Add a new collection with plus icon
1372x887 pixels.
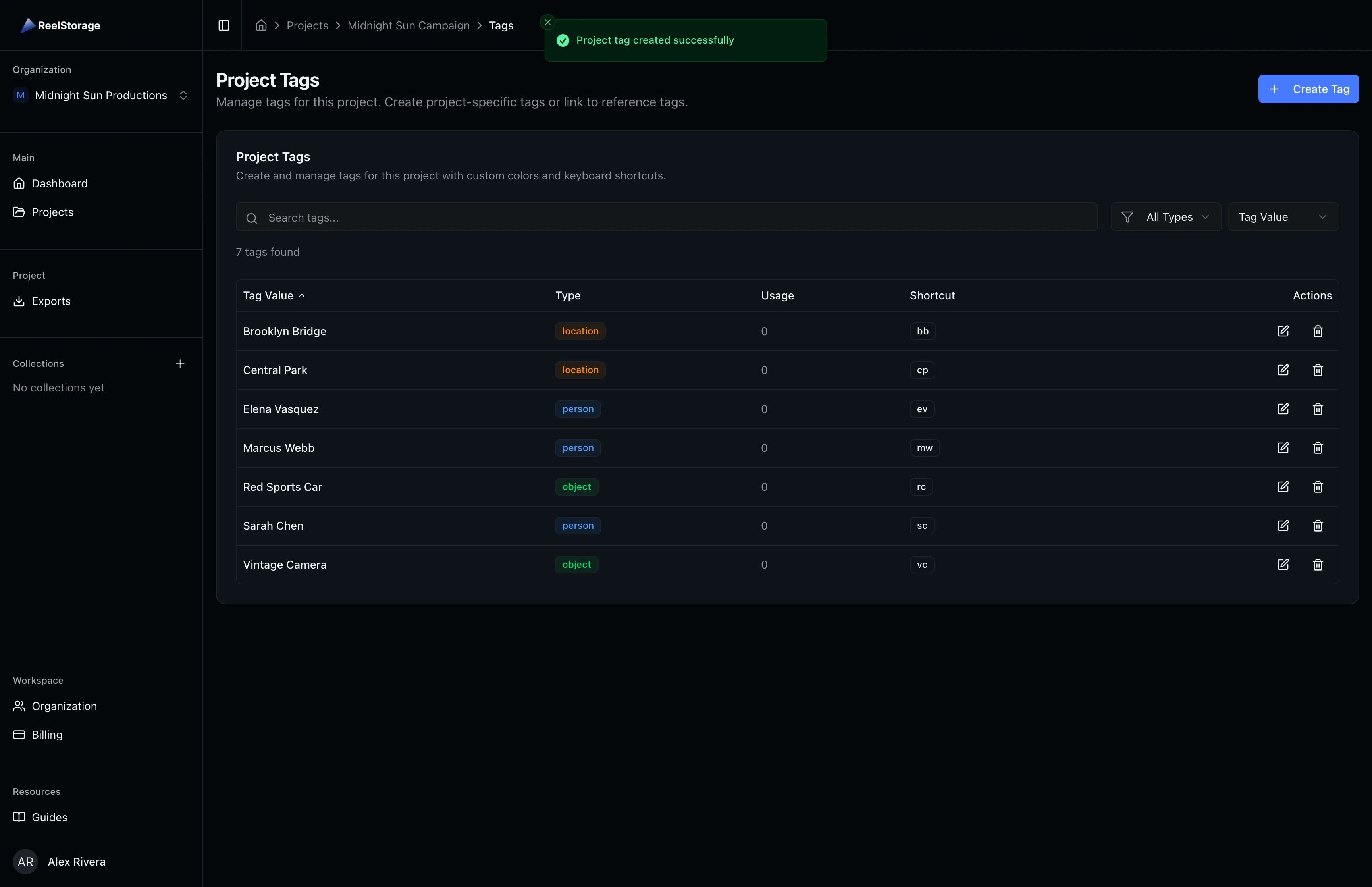click(x=180, y=363)
